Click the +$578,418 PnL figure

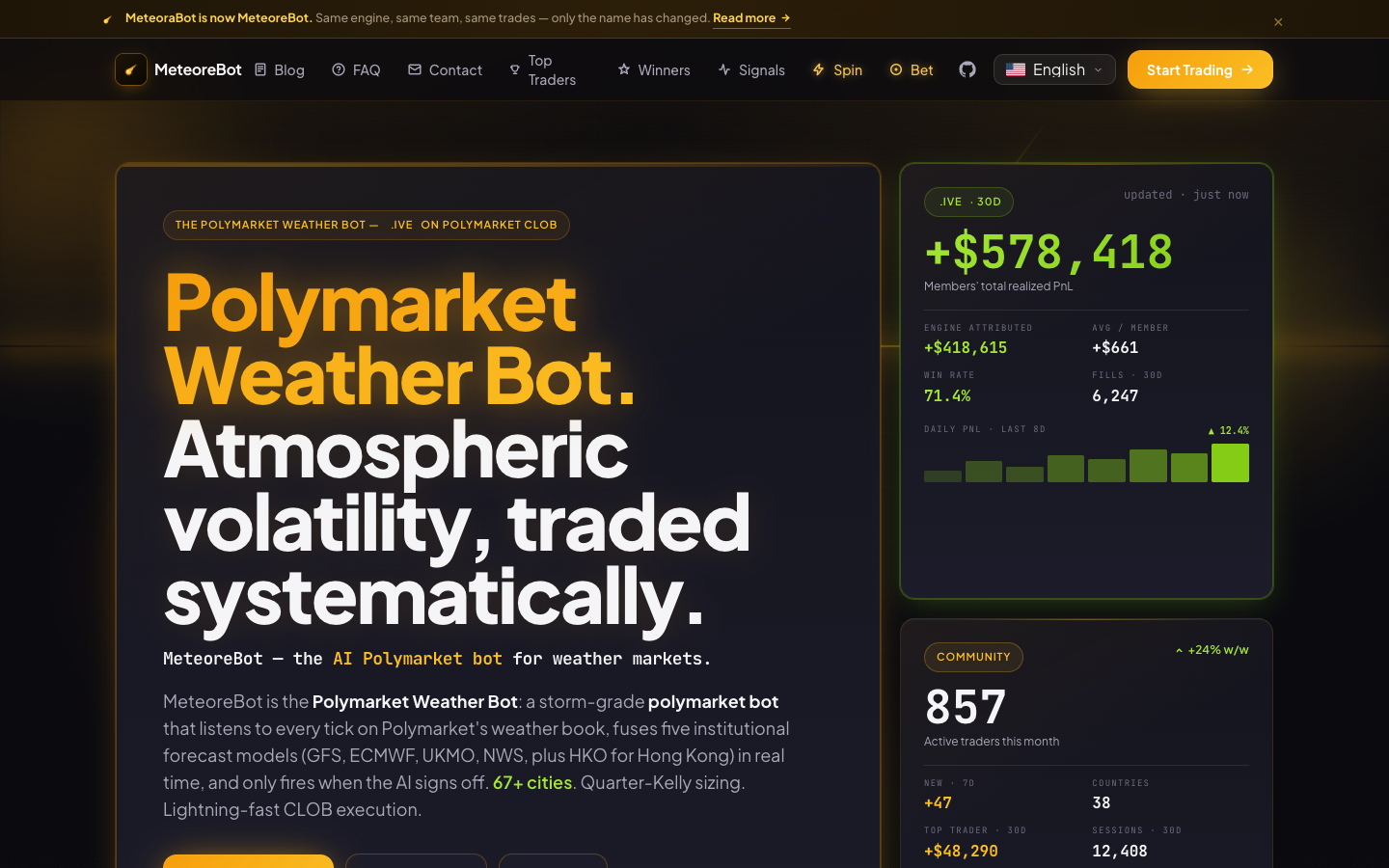(x=1049, y=252)
